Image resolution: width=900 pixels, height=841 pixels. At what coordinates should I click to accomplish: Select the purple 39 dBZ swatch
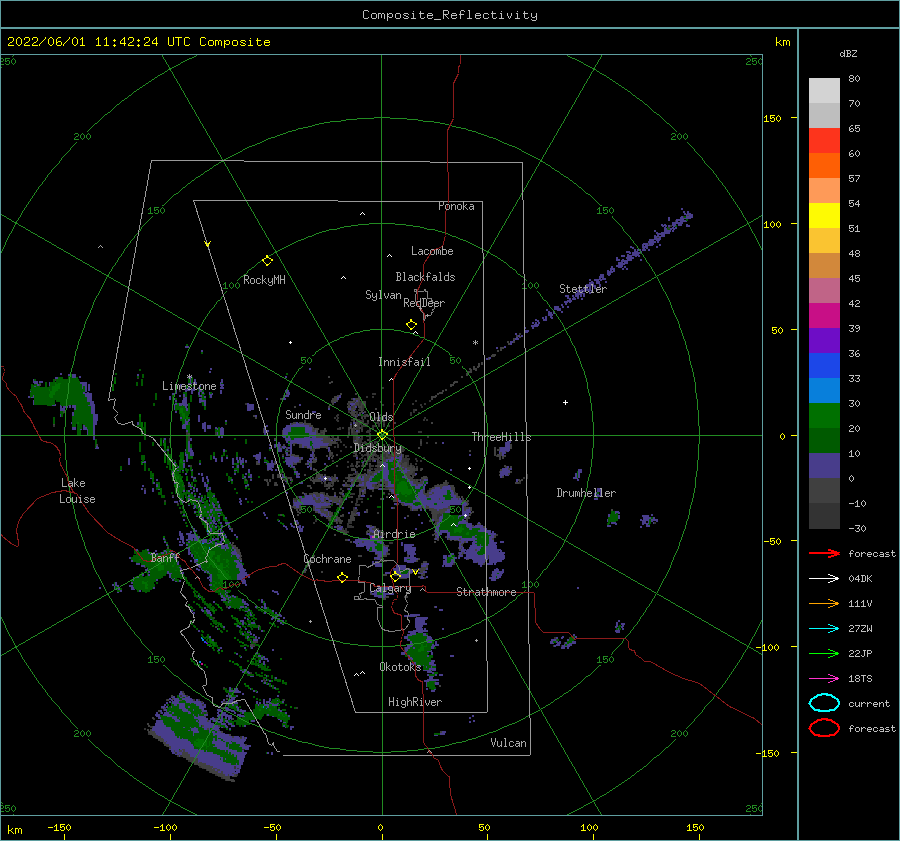pos(824,340)
